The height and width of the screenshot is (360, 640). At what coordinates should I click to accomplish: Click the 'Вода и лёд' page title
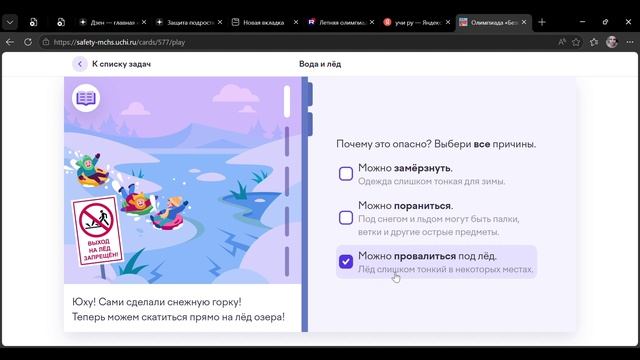[x=320, y=64]
